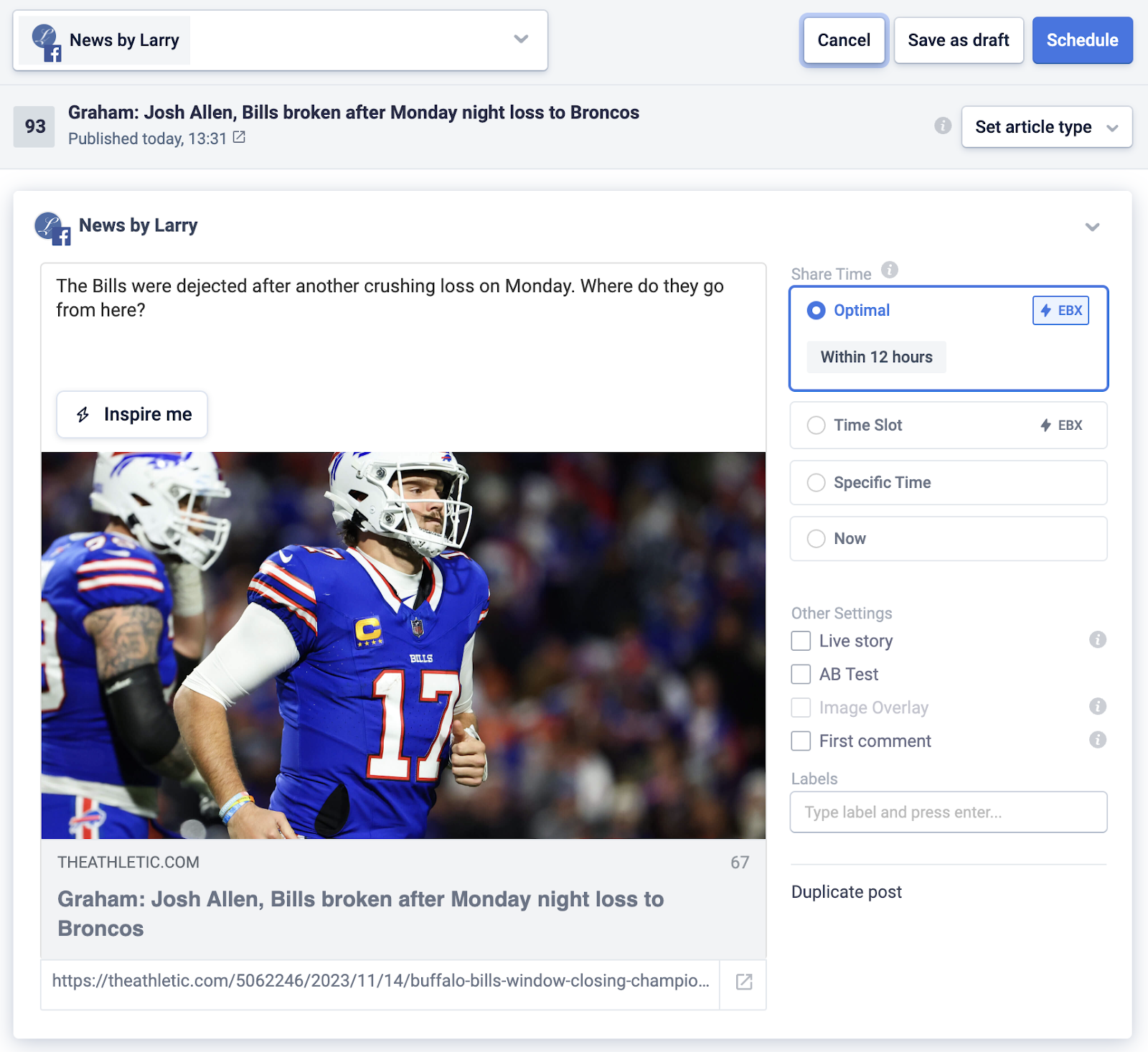Enable the First comment checkbox
Image resolution: width=1148 pixels, height=1052 pixels.
(x=801, y=741)
